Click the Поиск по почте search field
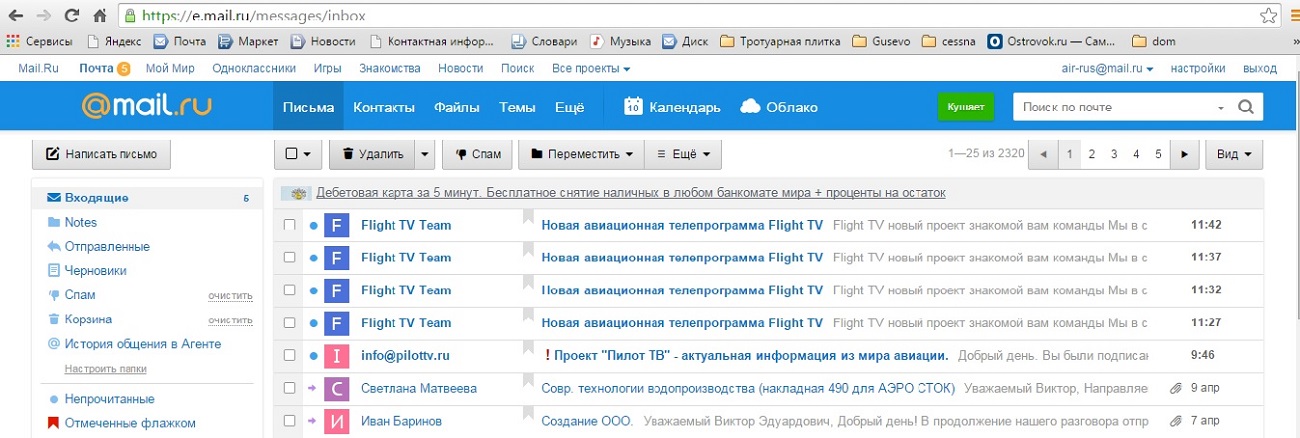This screenshot has height=438, width=1300. pyautogui.click(x=1115, y=107)
